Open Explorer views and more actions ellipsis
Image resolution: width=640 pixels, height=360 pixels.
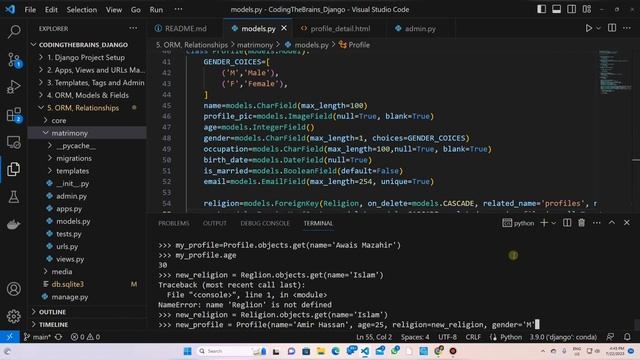(133, 28)
